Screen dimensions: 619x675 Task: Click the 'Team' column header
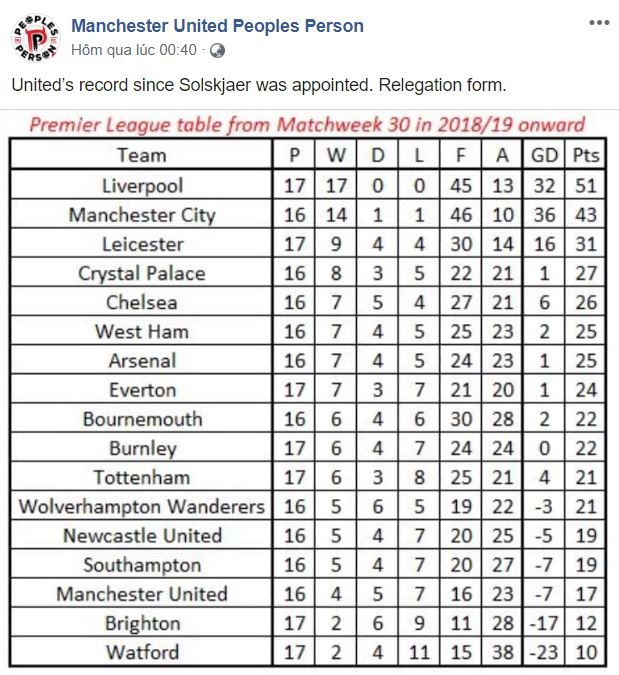pos(141,155)
